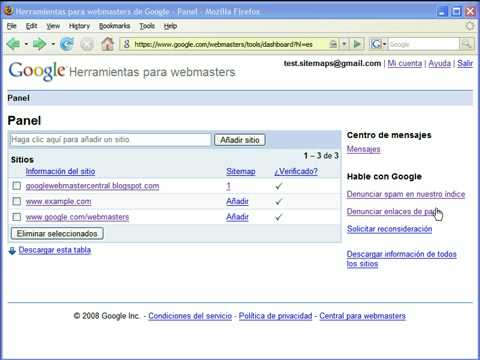The height and width of the screenshot is (360, 480).
Task: Open the Forward button history dropdown
Action: tap(53, 44)
